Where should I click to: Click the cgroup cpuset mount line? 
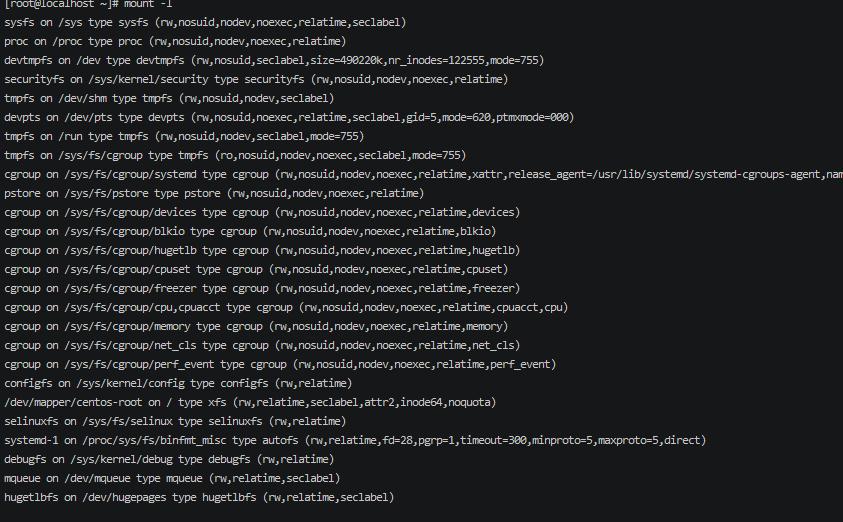click(256, 269)
